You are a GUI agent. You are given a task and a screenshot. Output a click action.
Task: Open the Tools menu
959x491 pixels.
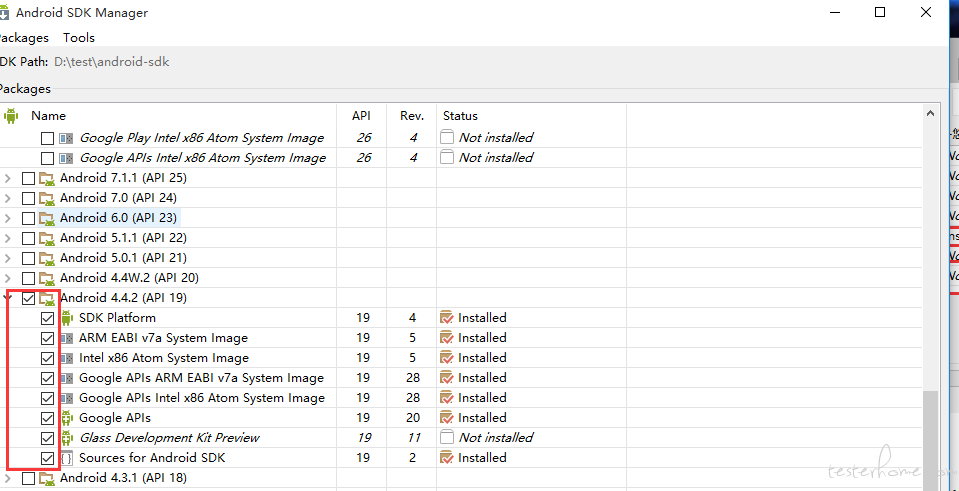[x=79, y=38]
